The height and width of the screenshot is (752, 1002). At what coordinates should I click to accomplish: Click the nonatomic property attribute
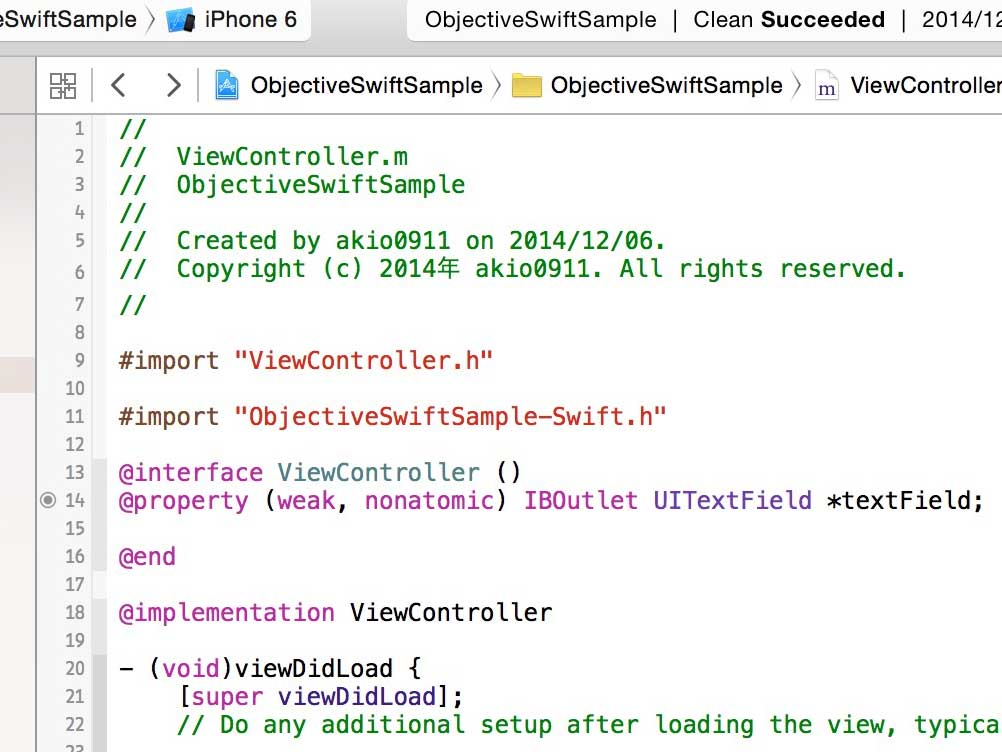(x=429, y=500)
